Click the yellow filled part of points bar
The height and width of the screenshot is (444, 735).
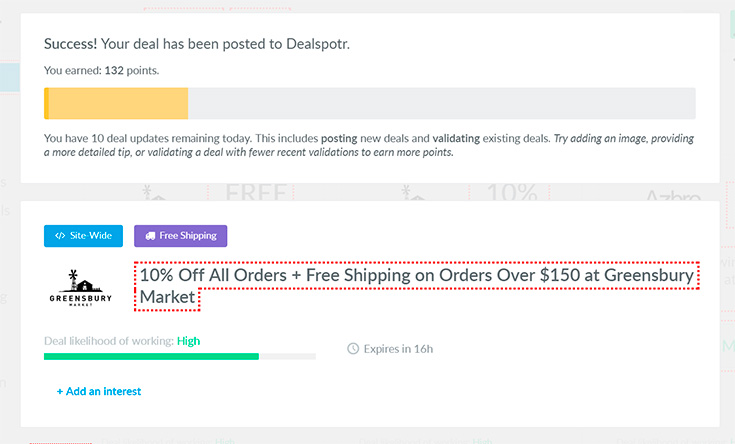[116, 103]
